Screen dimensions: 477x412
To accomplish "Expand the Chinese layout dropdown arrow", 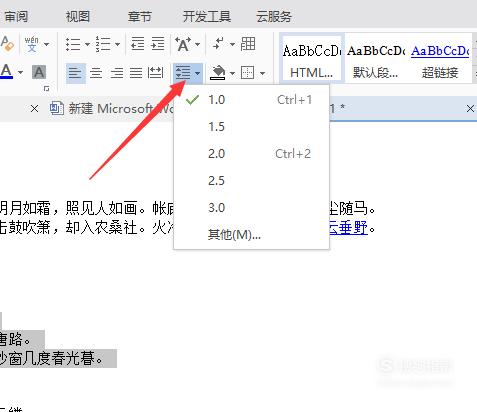I will 197,44.
